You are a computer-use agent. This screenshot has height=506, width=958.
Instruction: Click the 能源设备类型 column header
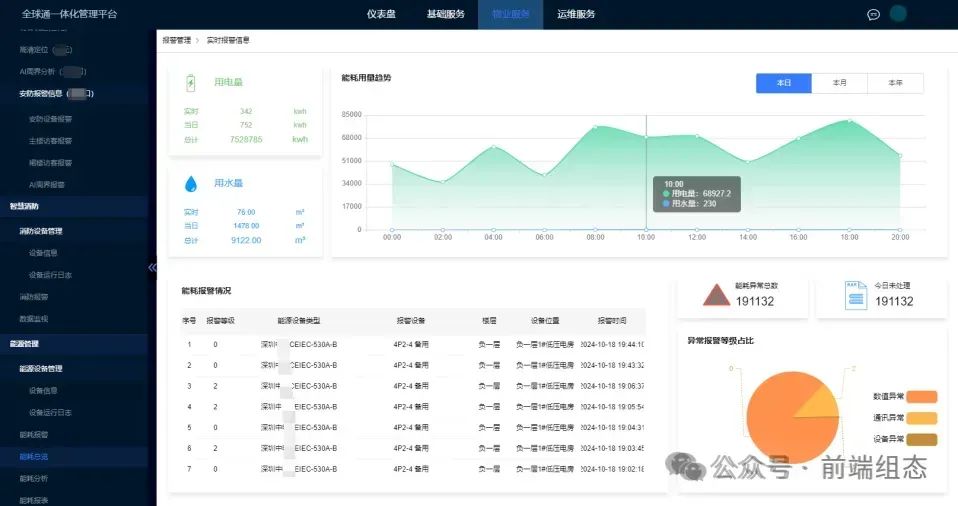click(299, 321)
